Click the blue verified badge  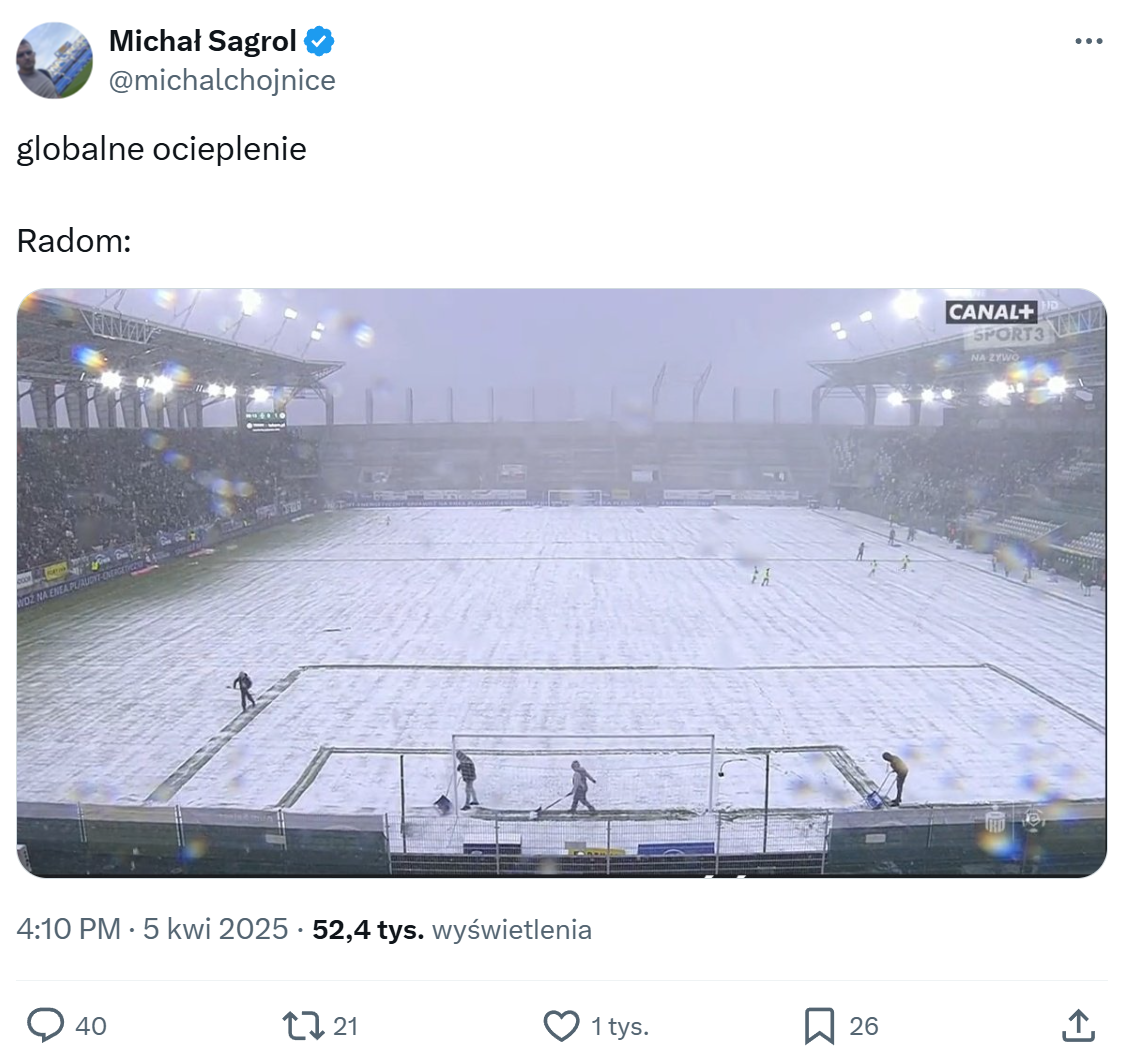[x=320, y=41]
